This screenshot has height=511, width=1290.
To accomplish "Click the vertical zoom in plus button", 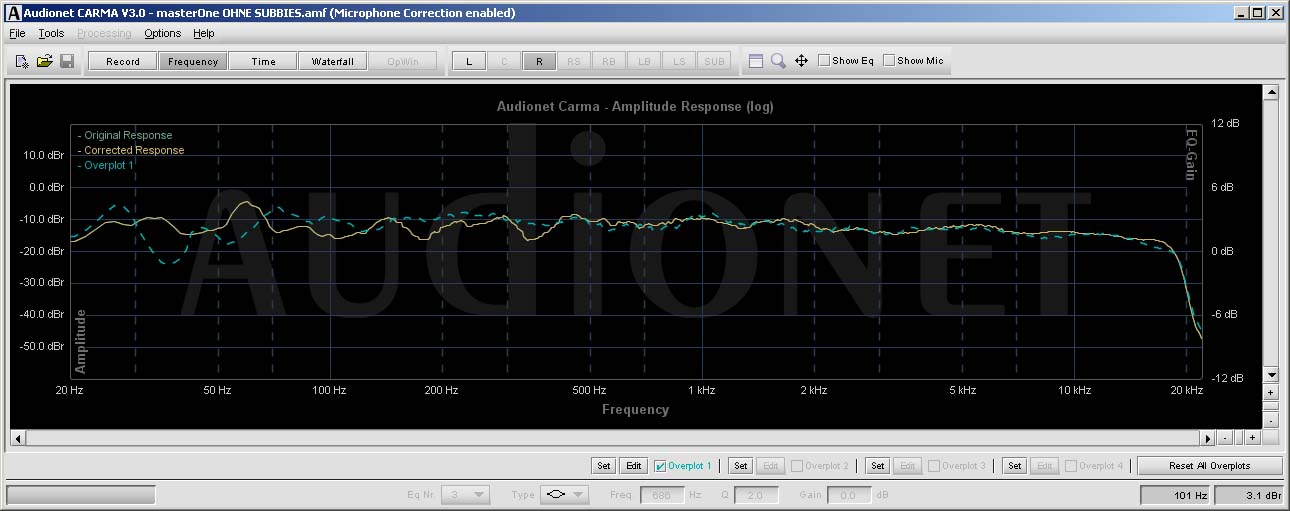I will 1271,393.
